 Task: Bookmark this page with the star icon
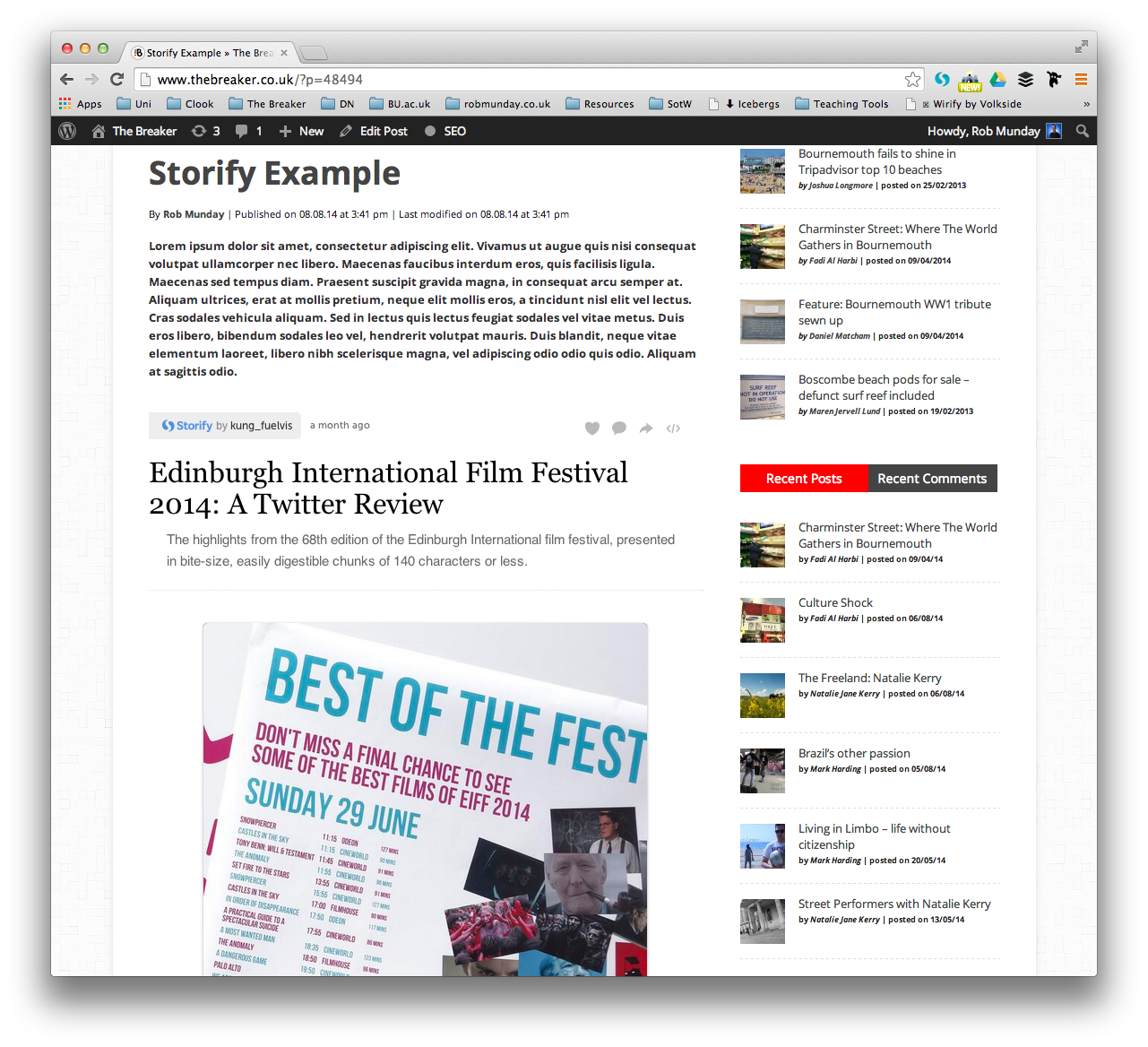[912, 79]
